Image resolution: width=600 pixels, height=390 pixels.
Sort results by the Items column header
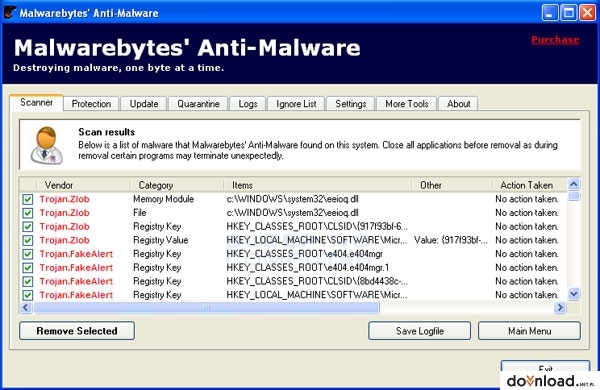[318, 185]
